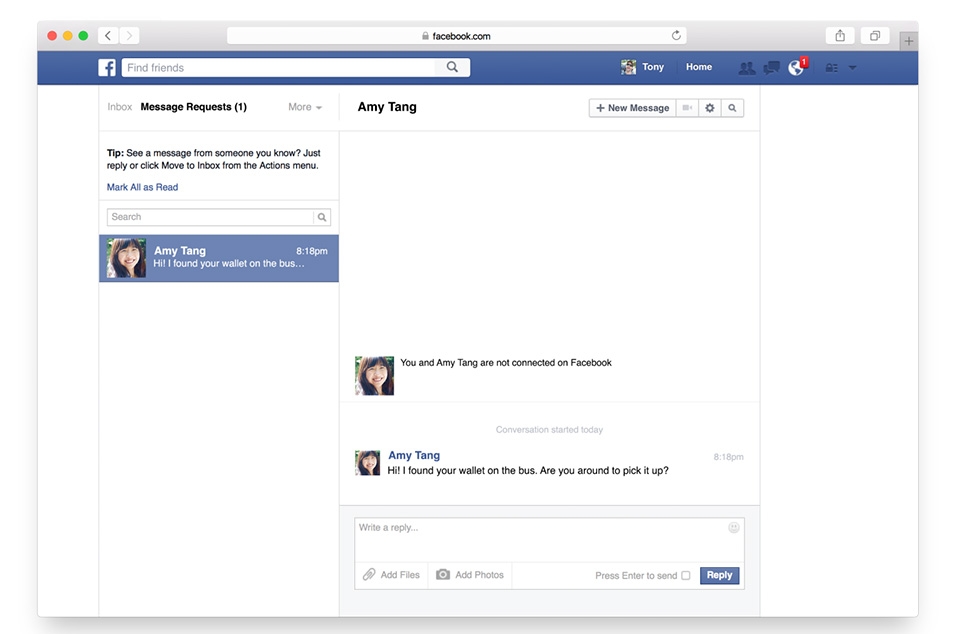Click Amy Tang's large profile thumbnail
Screen dimensions: 960x634
(374, 376)
